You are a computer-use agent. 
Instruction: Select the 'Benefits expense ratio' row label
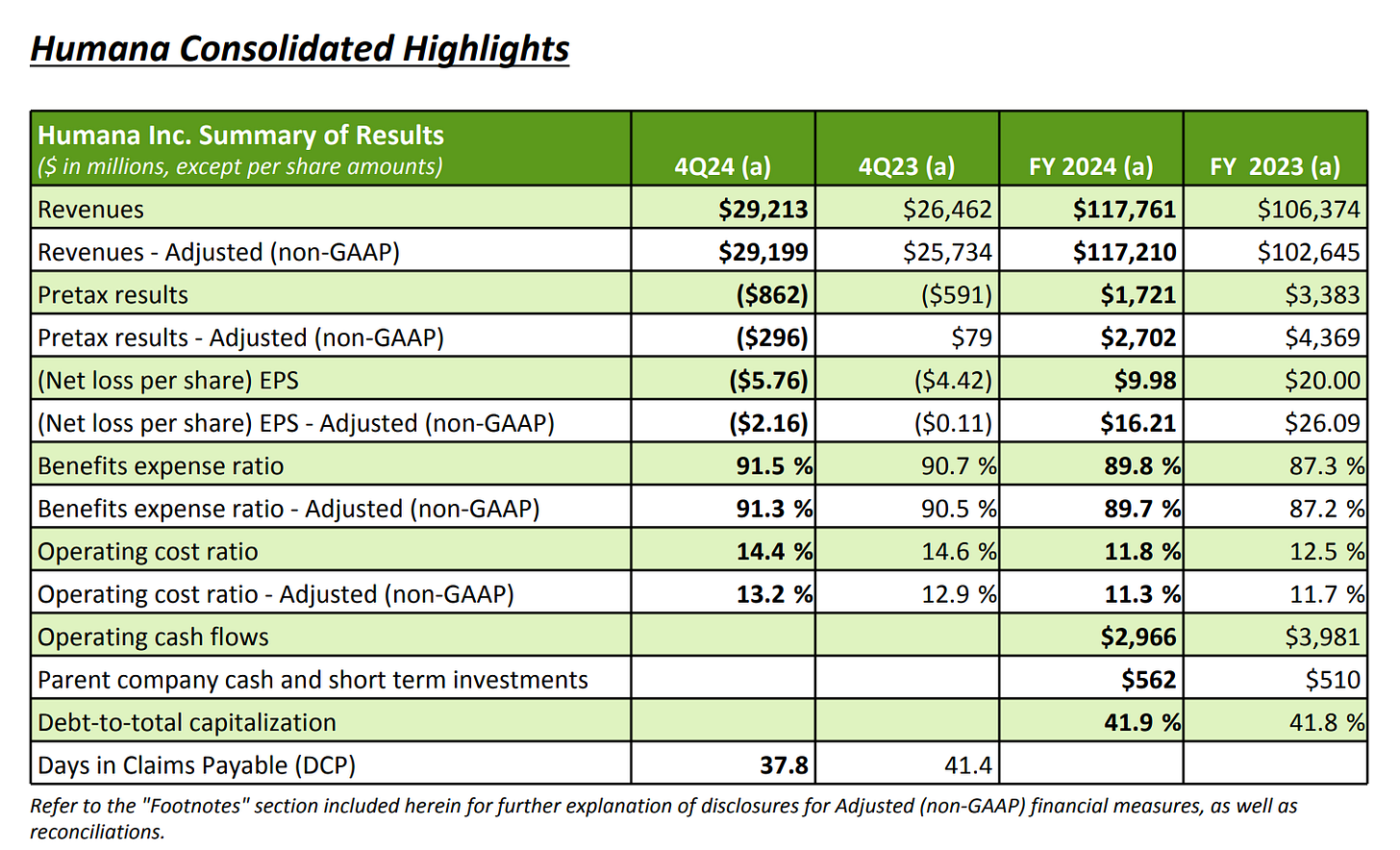tap(161, 466)
